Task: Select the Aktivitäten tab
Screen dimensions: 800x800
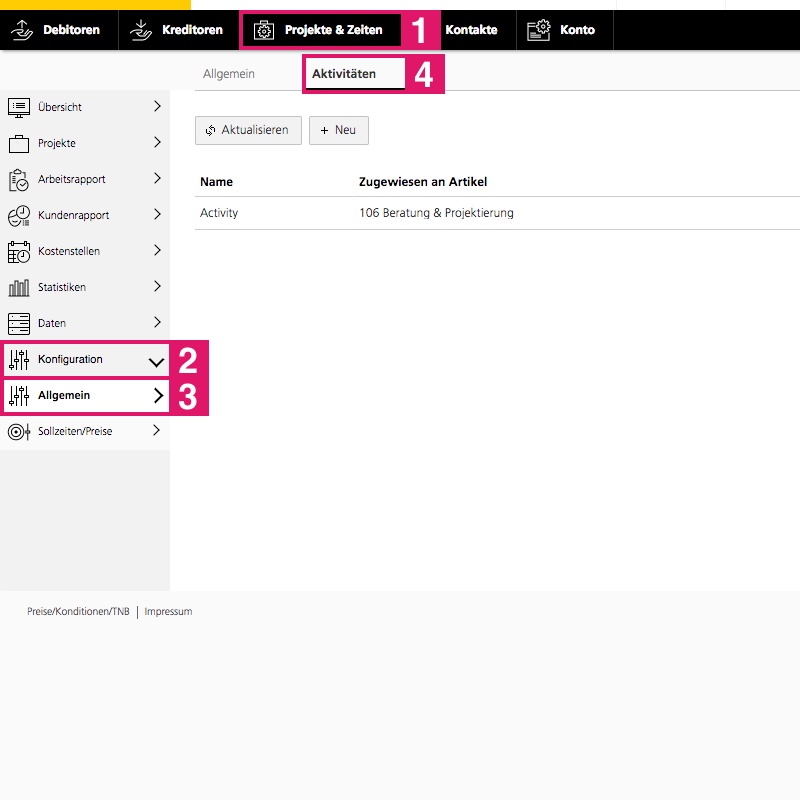Action: point(344,74)
